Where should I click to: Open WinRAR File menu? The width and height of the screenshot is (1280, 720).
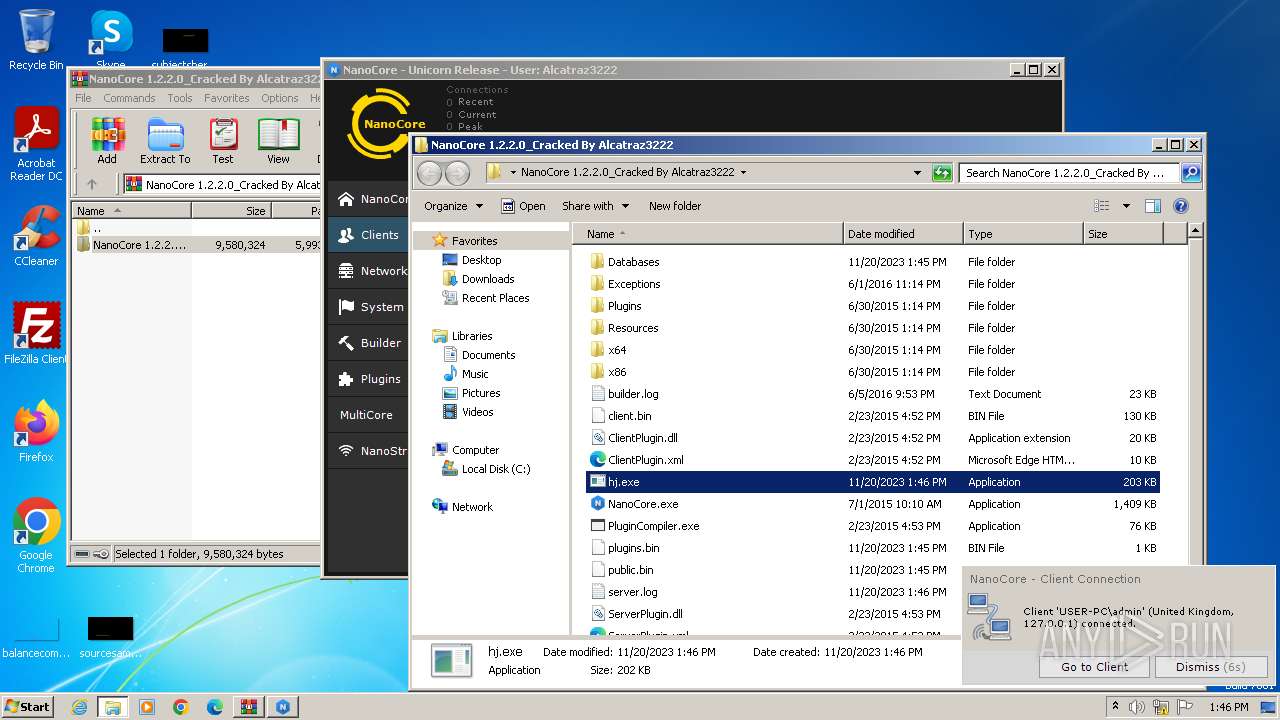pyautogui.click(x=83, y=98)
